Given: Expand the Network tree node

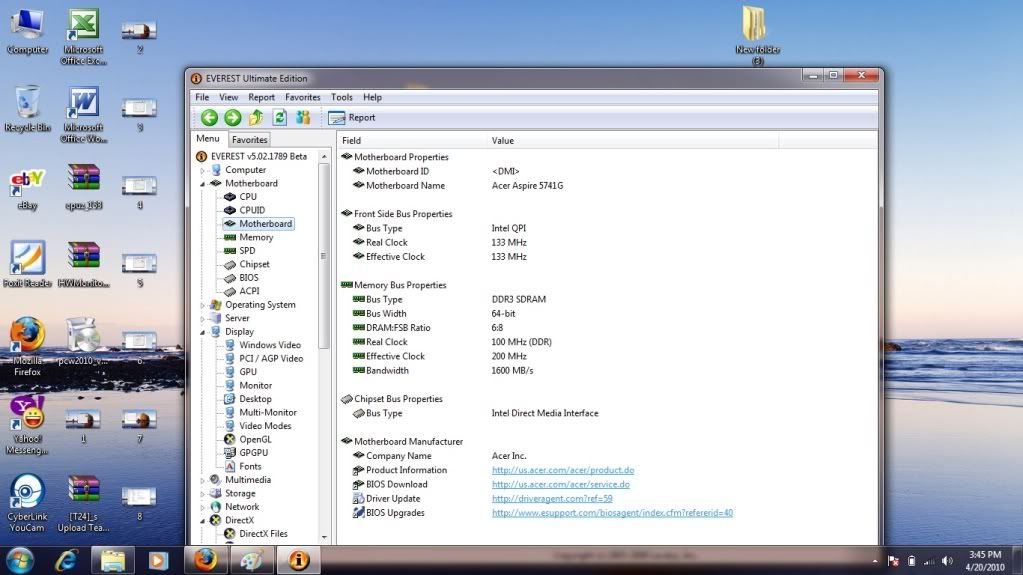Looking at the screenshot, I should [203, 507].
